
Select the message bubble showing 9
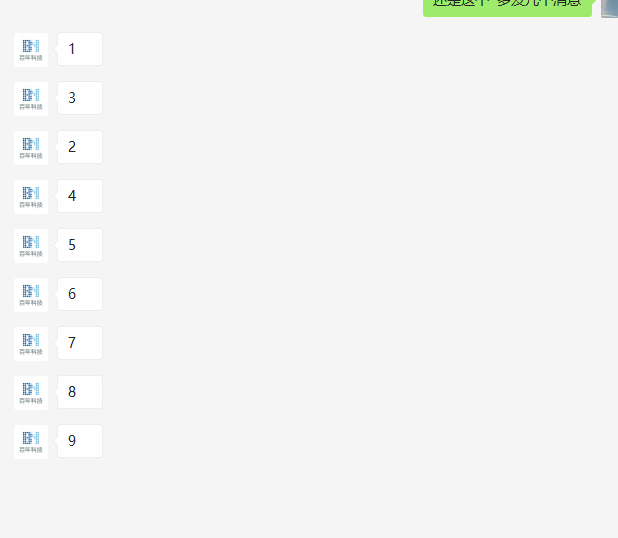tap(80, 441)
